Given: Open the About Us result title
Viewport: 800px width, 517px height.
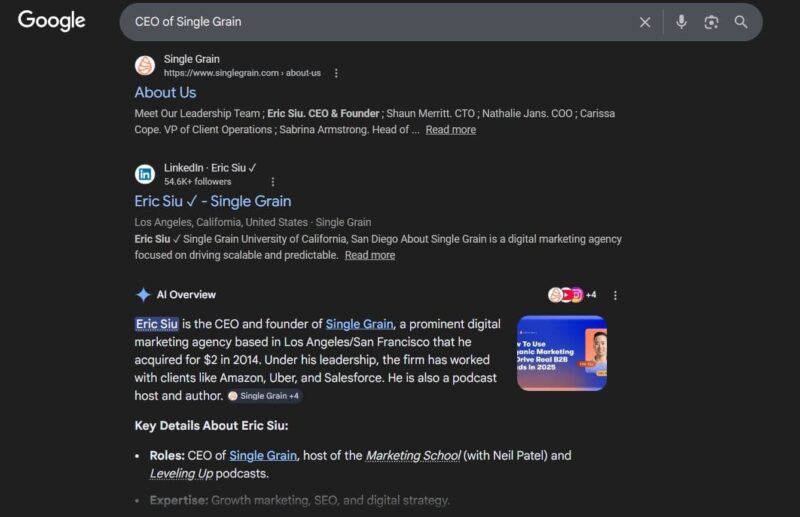Looking at the screenshot, I should click(165, 92).
